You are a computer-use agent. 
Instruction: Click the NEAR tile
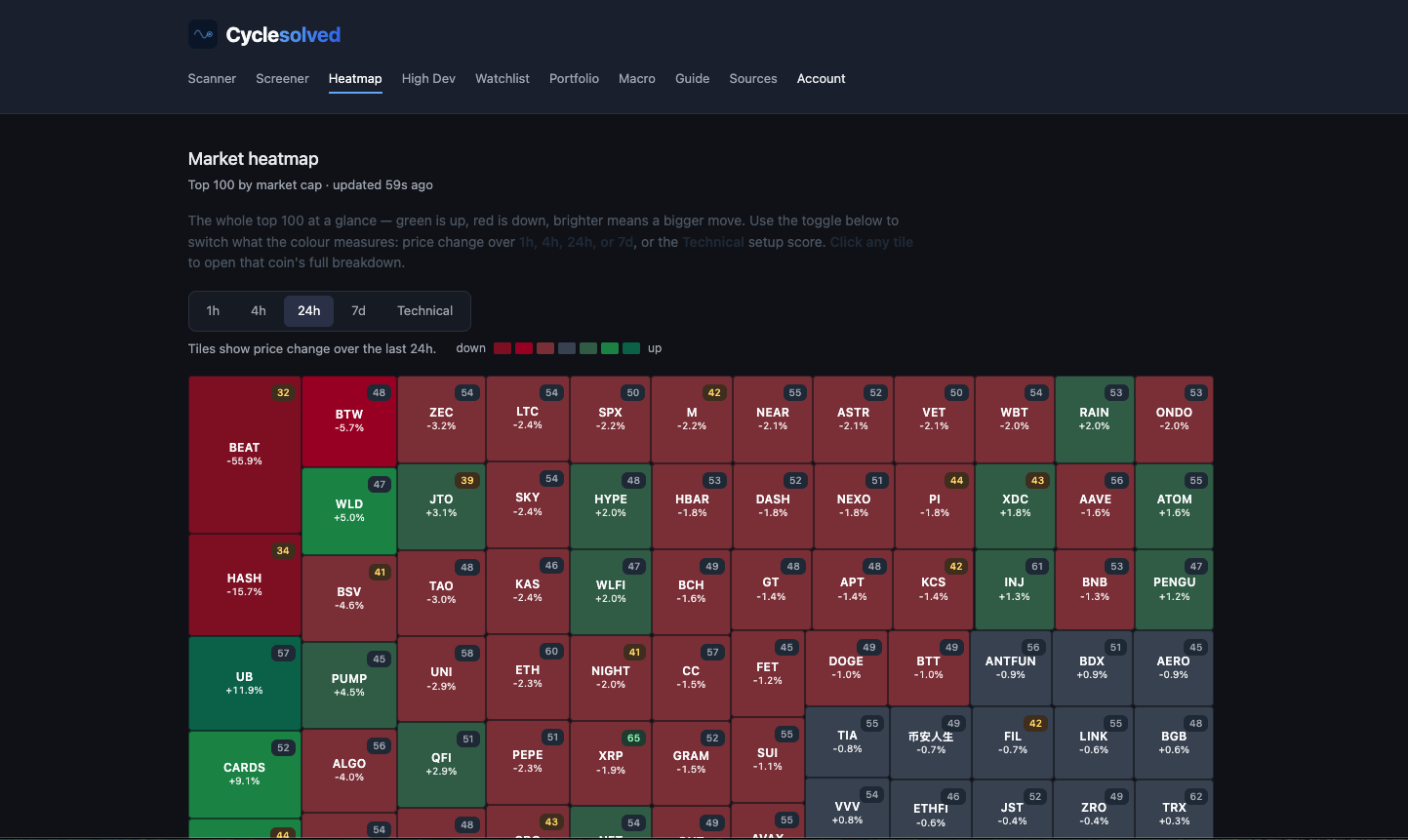tap(773, 420)
